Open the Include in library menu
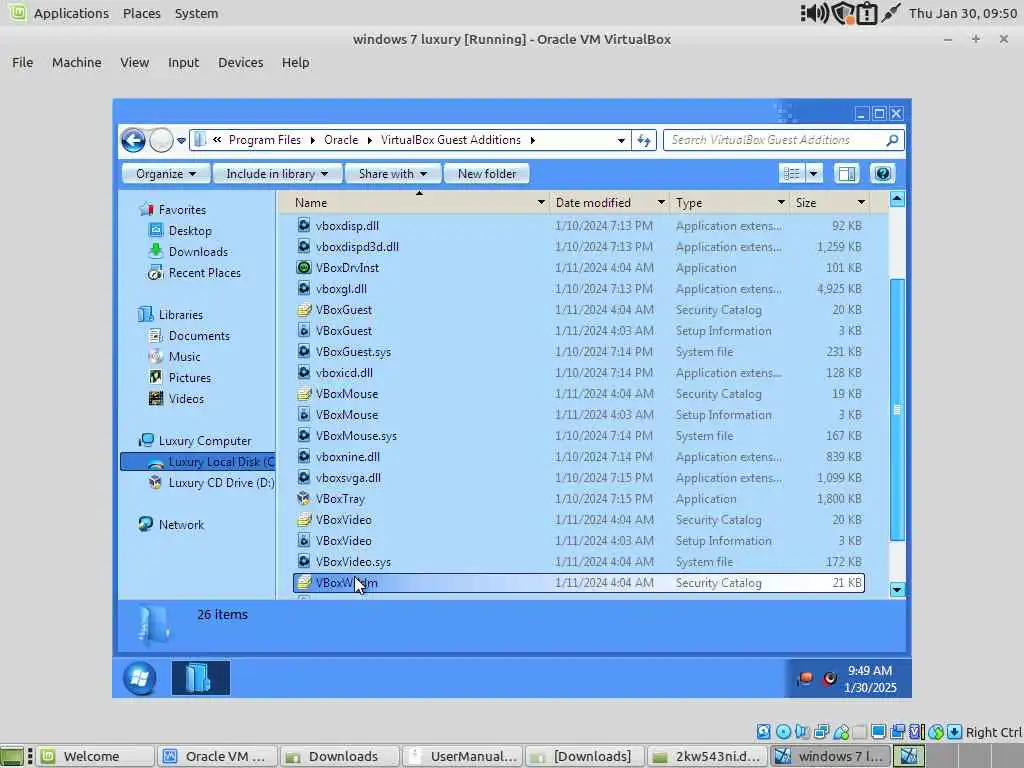 click(277, 174)
